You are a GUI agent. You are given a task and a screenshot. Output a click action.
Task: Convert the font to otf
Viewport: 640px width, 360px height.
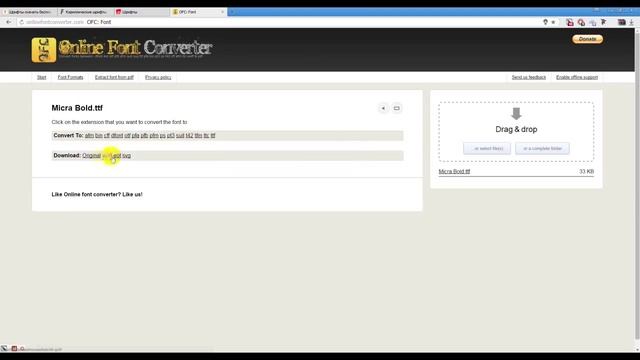point(127,136)
